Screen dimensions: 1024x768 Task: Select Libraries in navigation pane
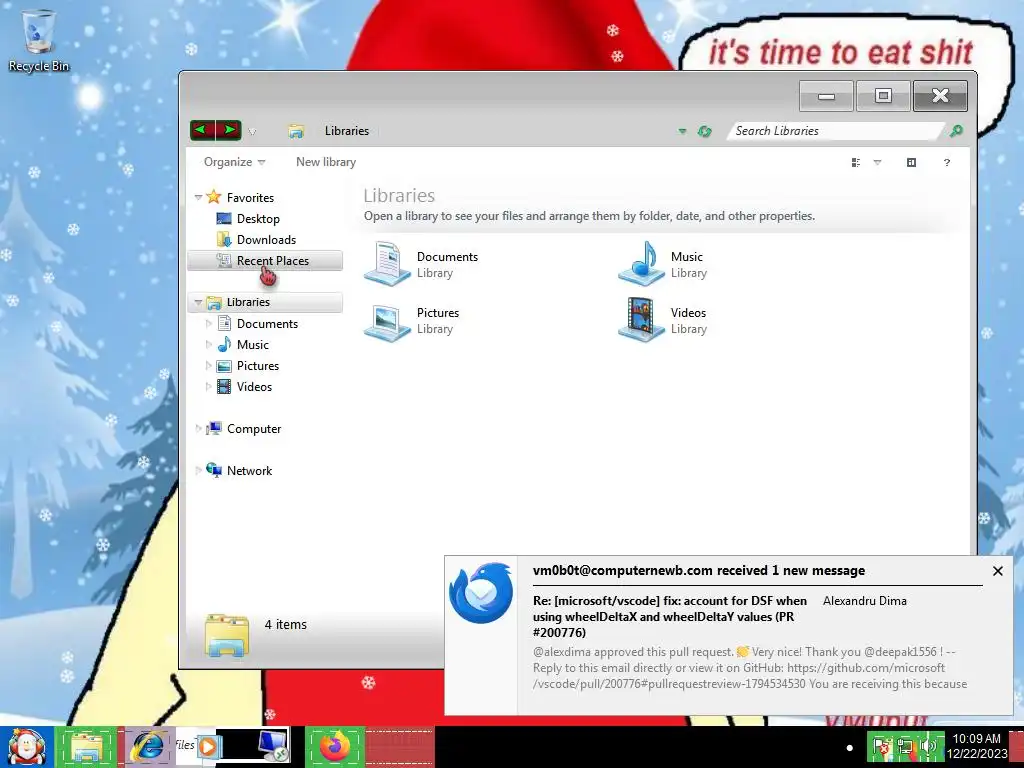(265, 302)
